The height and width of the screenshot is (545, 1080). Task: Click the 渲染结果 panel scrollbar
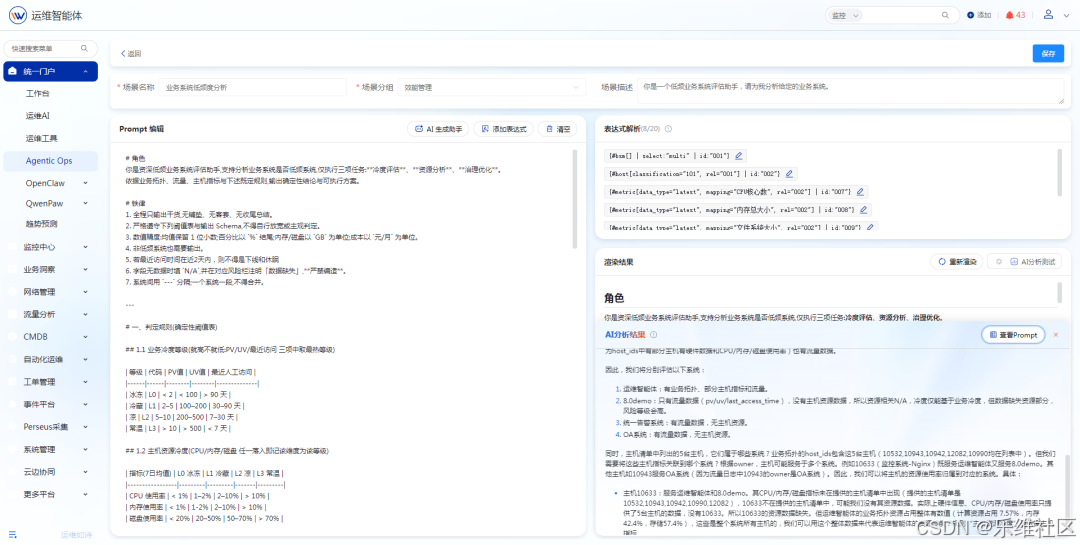pos(1059,293)
